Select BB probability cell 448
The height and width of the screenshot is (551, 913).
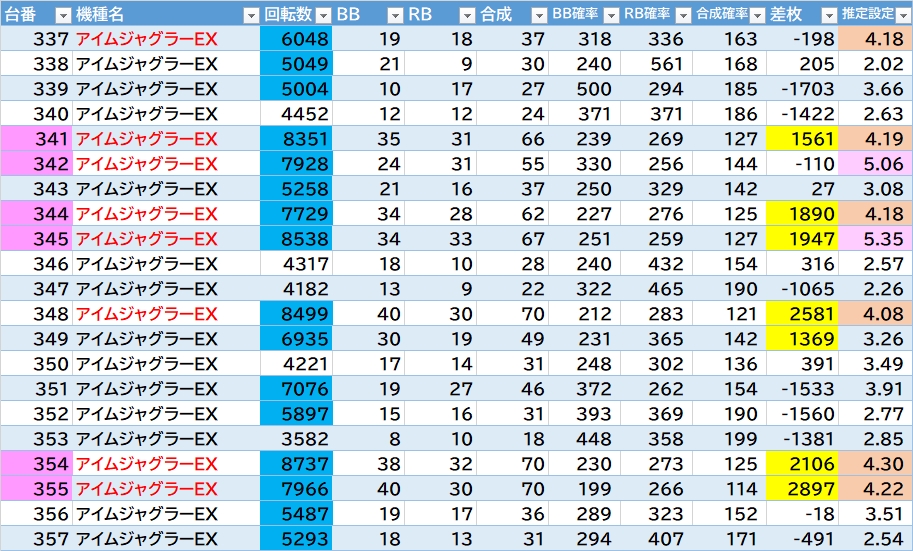[585, 439]
